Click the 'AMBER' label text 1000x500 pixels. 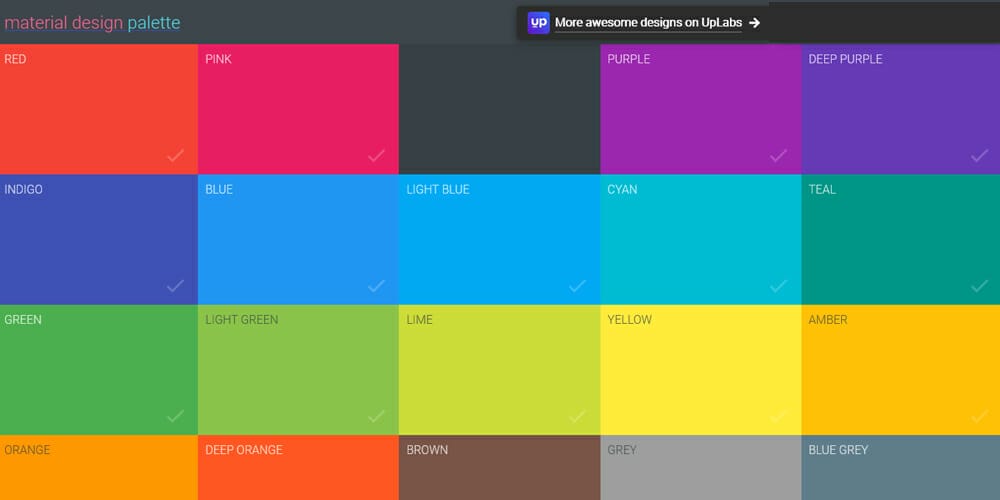tap(828, 320)
